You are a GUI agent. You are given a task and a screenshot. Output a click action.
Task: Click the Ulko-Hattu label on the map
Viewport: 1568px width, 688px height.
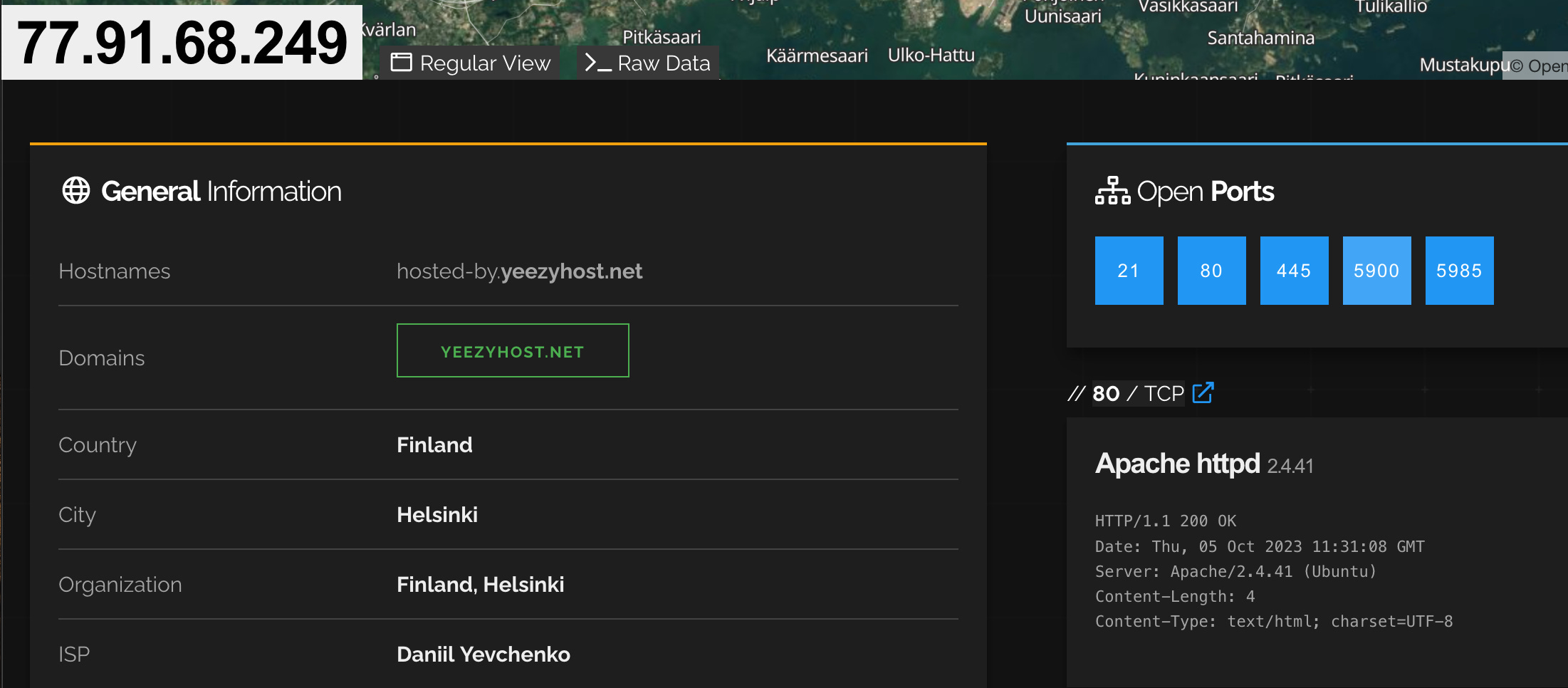coord(931,55)
